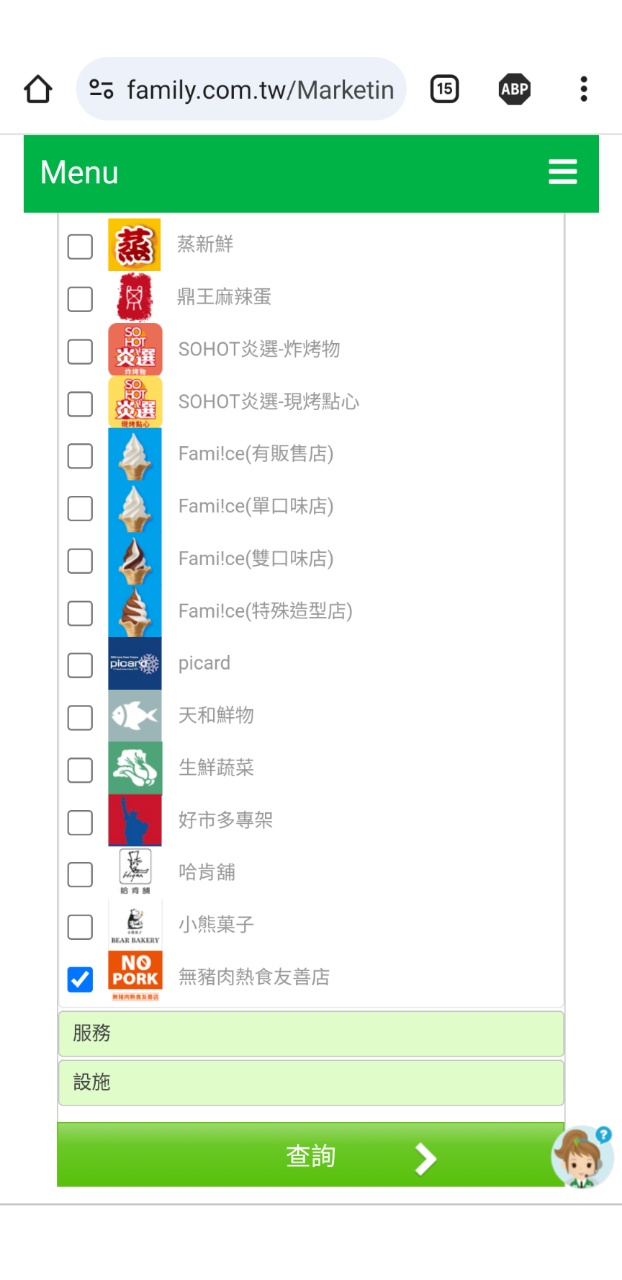Image resolution: width=622 pixels, height=1280 pixels.
Task: Click the 天和鮮物 fish icon
Action: [135, 716]
